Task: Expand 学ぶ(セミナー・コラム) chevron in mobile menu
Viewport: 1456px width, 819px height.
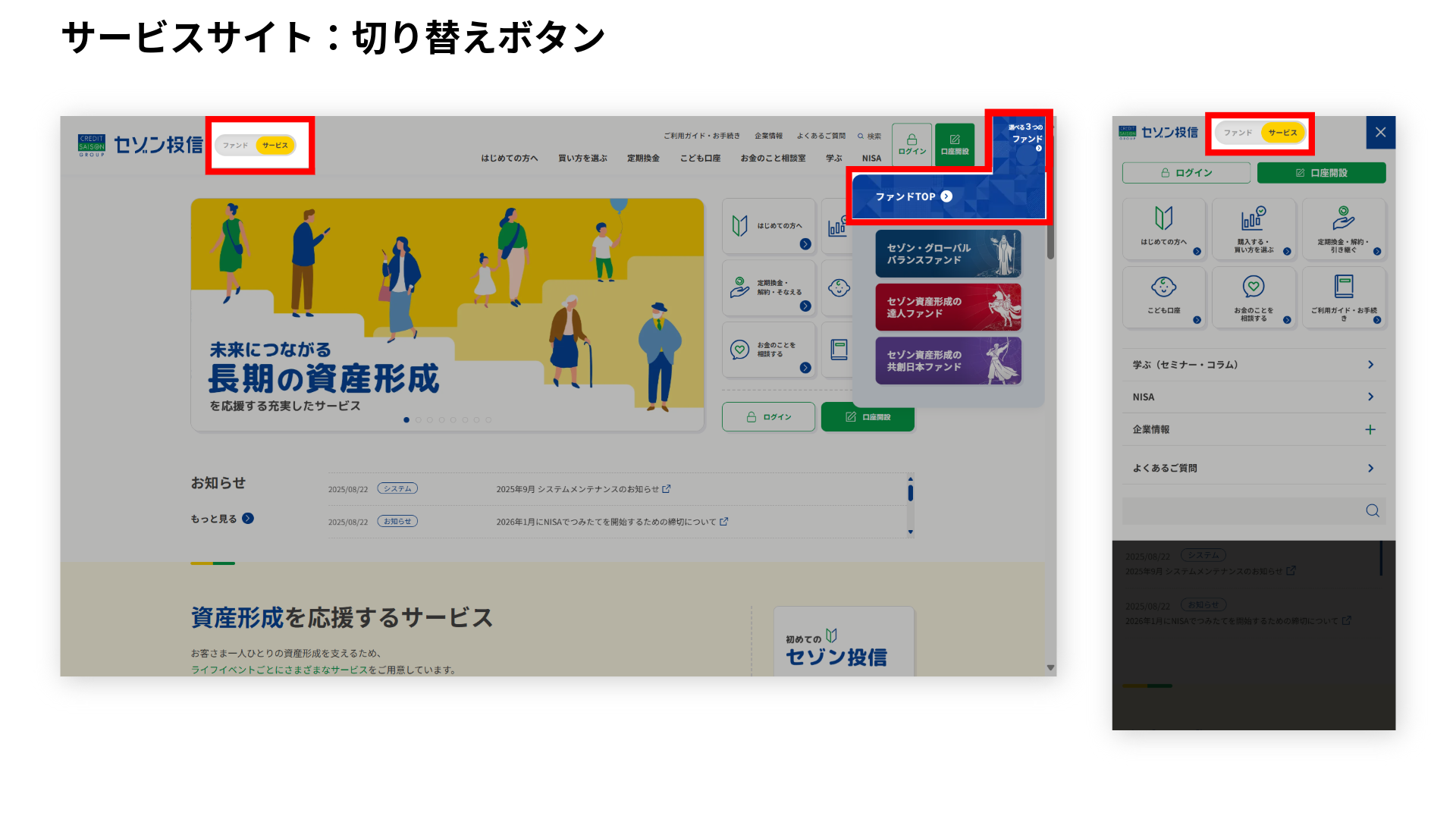Action: [1370, 365]
